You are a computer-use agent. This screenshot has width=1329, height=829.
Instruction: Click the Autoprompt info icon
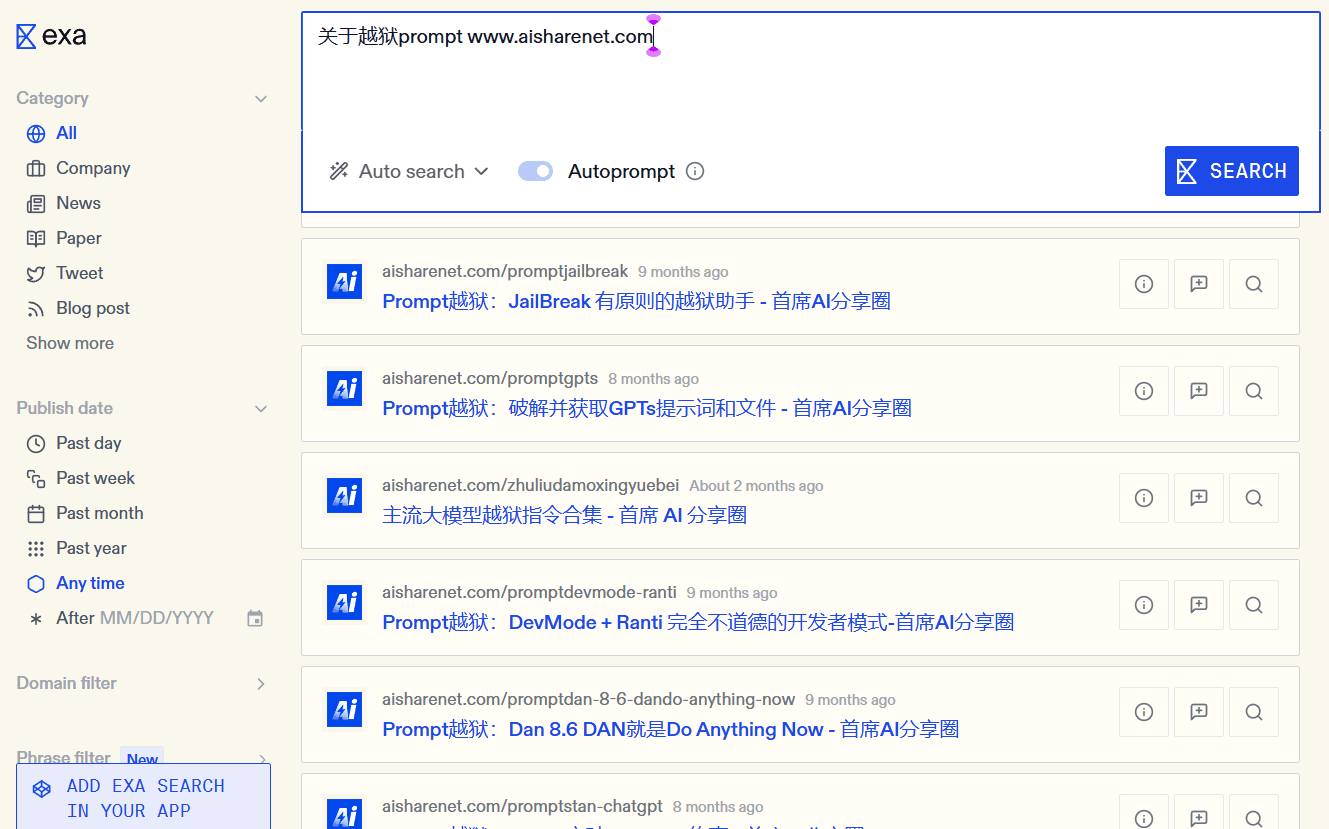pos(695,171)
